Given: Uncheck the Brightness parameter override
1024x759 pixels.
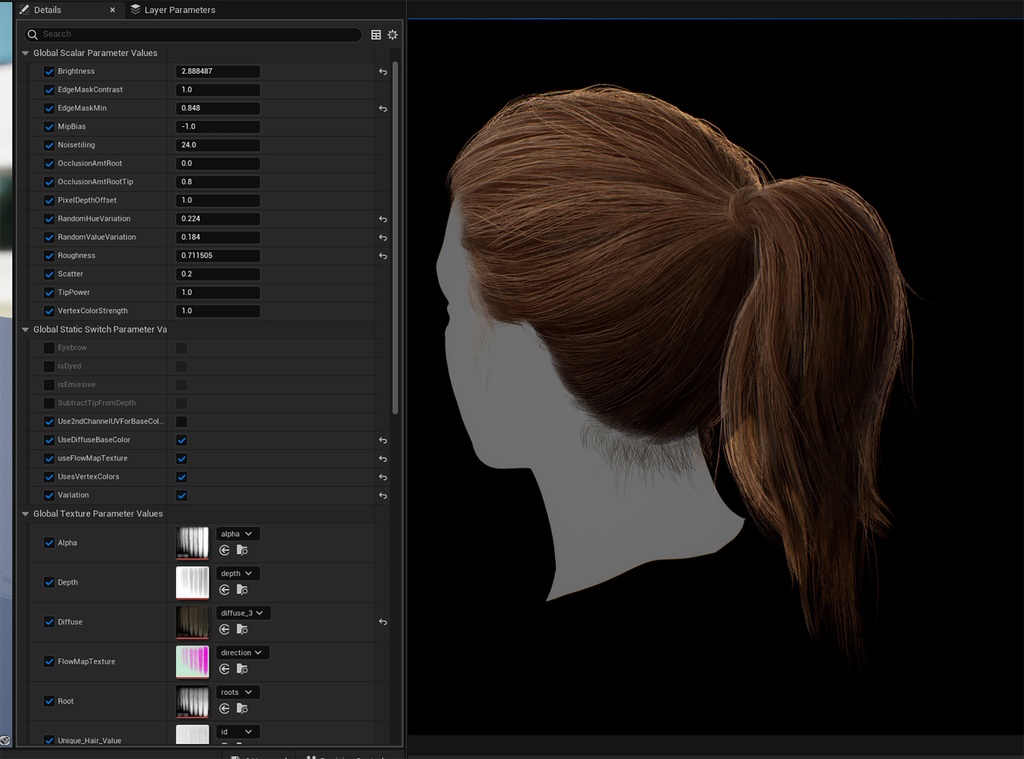Looking at the screenshot, I should [x=48, y=71].
